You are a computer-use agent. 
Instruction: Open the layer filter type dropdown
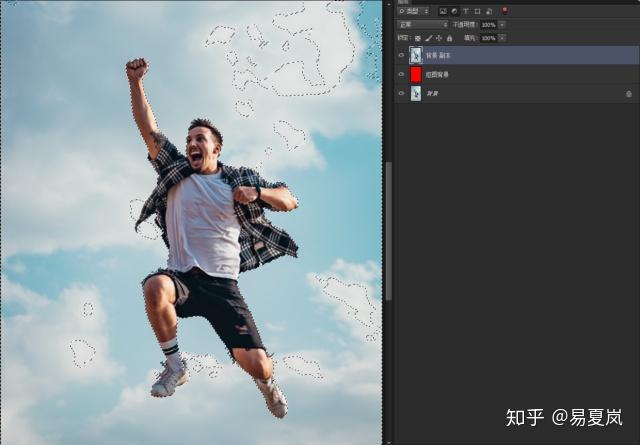click(x=414, y=11)
